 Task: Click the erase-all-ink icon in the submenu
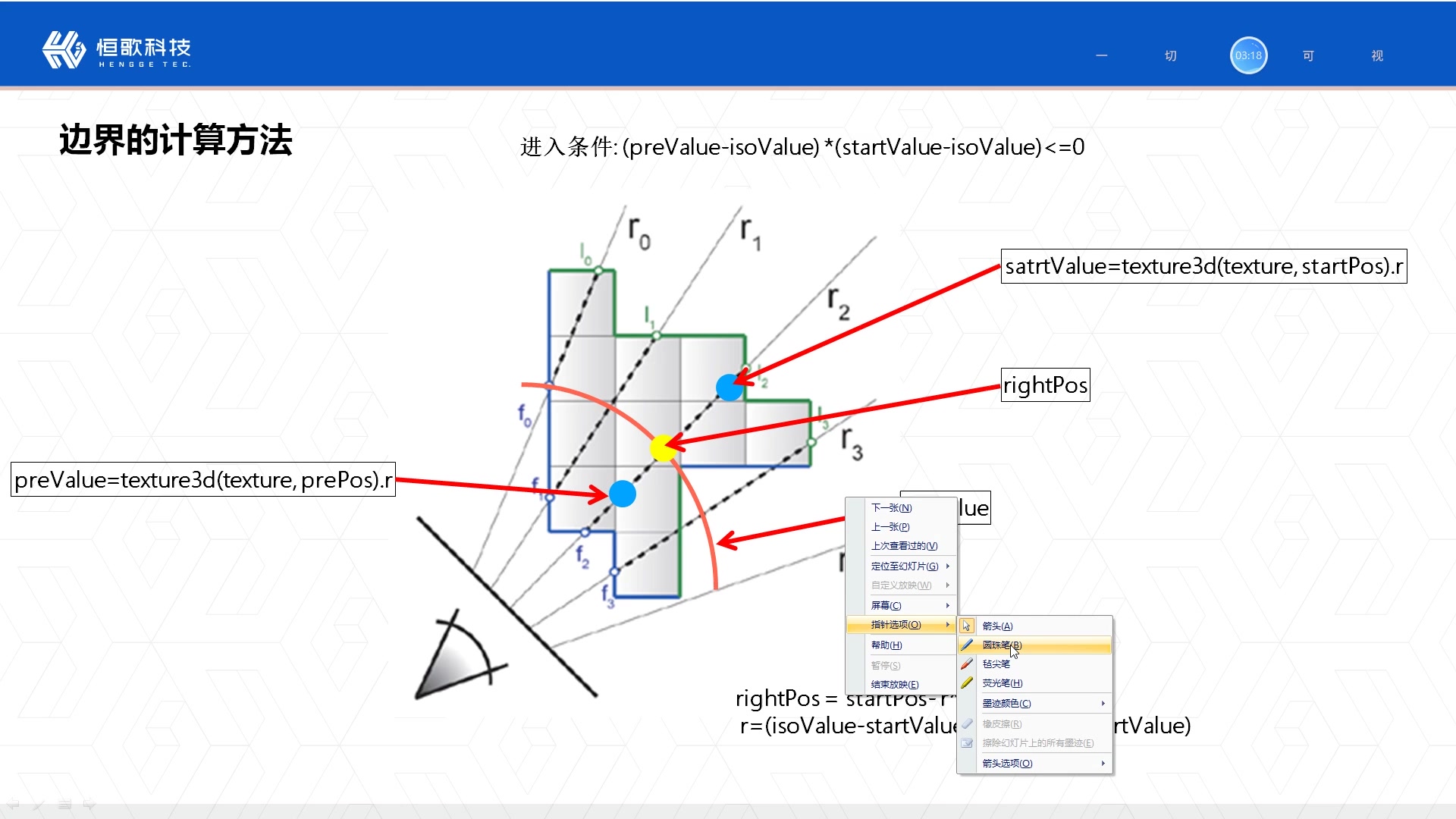point(967,743)
